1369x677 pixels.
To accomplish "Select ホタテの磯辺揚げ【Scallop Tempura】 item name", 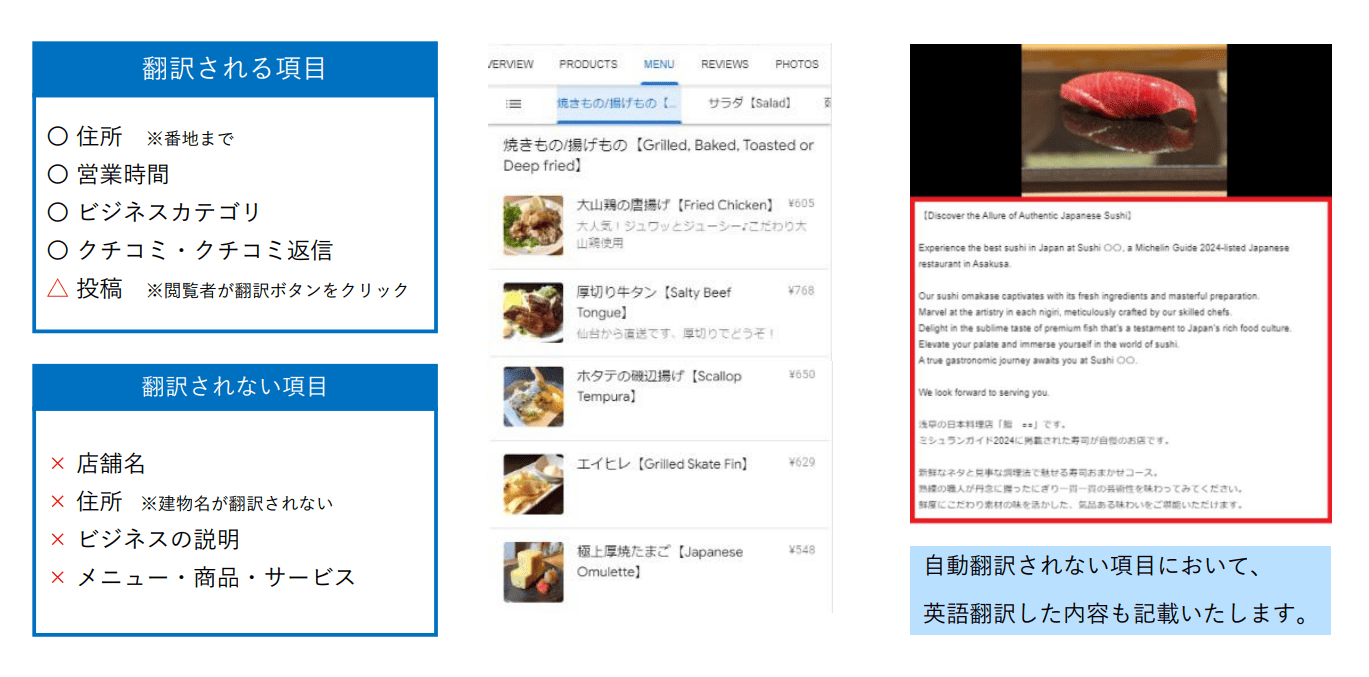I will coord(660,386).
